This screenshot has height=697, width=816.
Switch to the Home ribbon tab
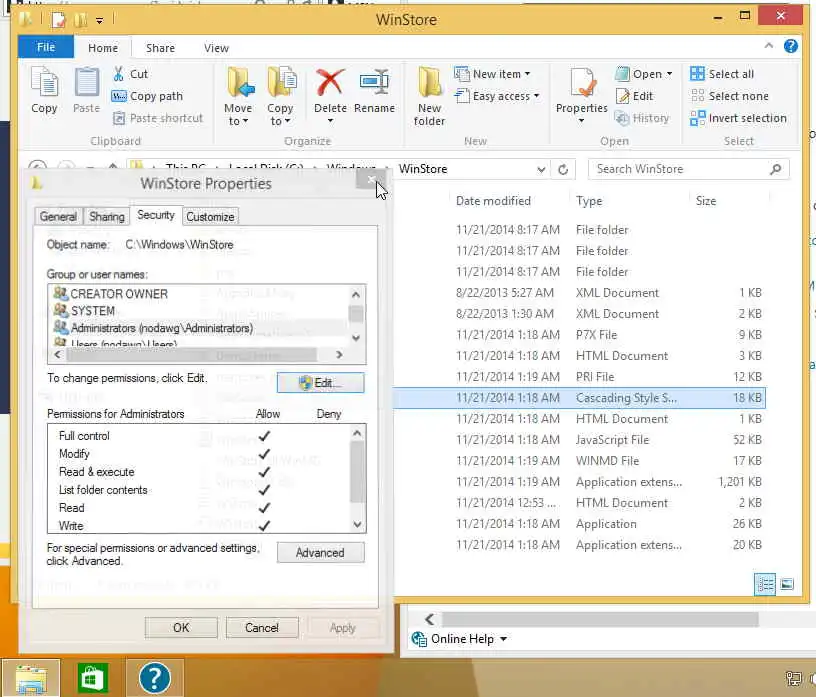103,48
